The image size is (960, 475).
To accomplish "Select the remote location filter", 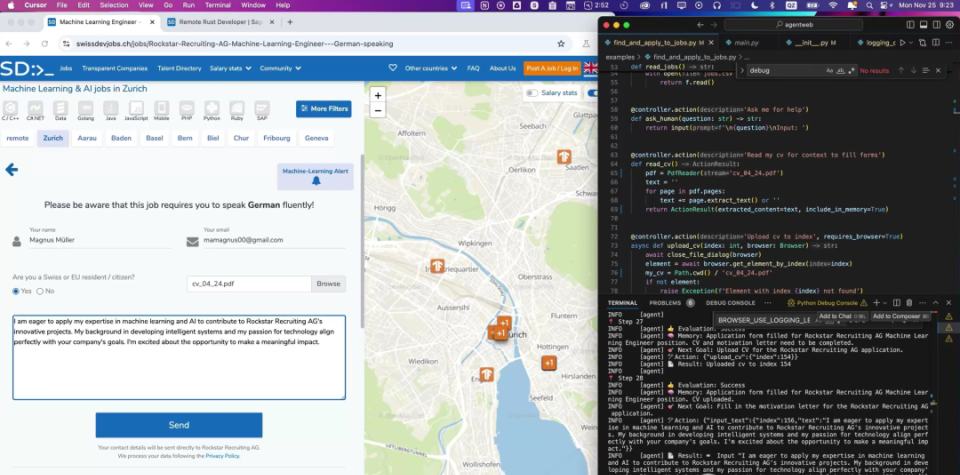I will 18,138.
